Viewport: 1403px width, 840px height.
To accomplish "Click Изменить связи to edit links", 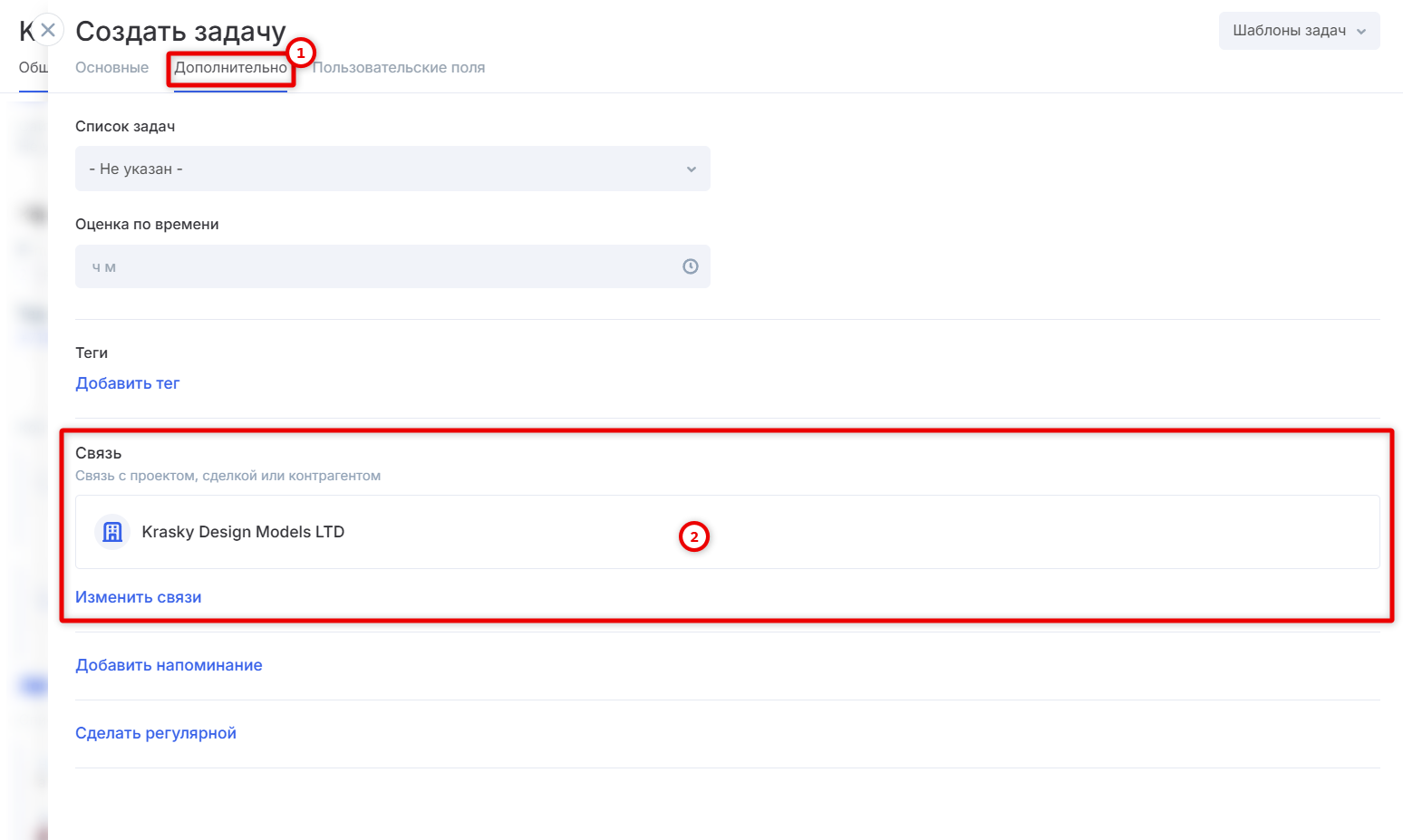I will [x=139, y=597].
